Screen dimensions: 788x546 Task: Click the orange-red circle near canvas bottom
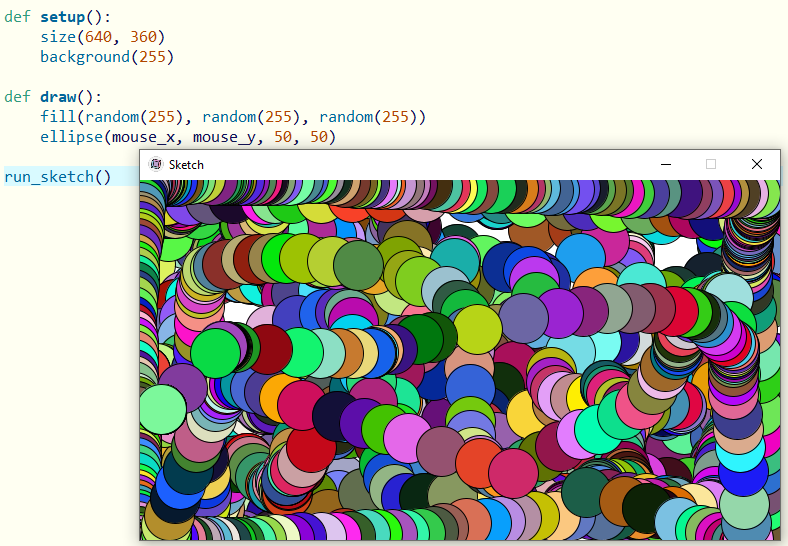click(480, 462)
